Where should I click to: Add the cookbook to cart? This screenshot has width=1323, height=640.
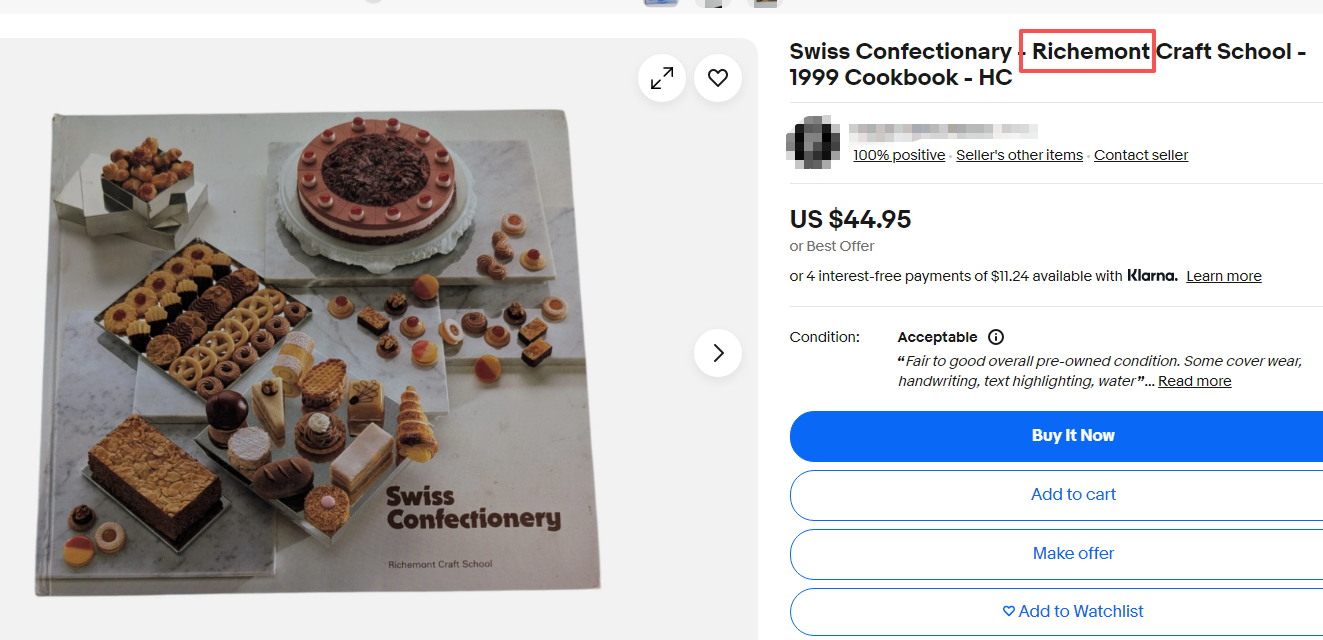1072,494
